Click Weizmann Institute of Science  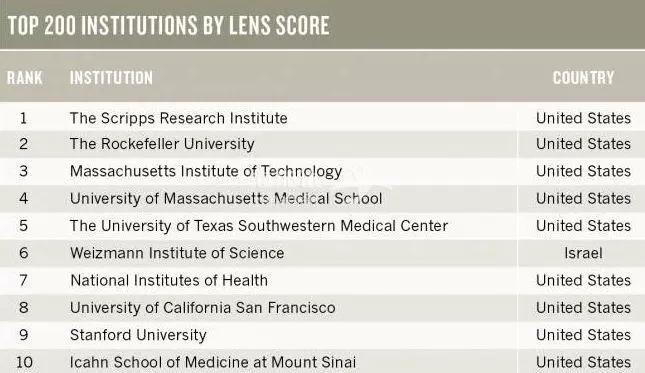tap(177, 253)
